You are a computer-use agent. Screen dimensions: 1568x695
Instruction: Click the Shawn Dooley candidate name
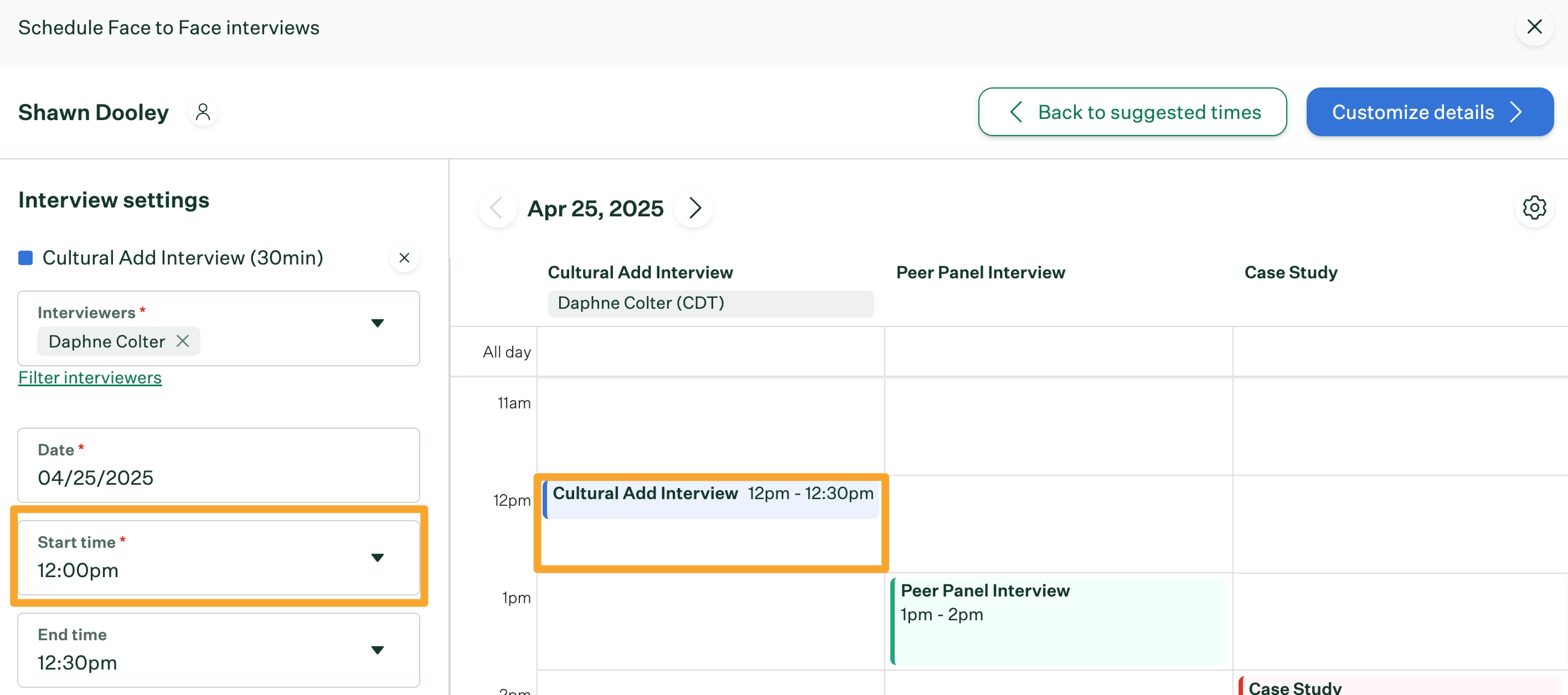93,113
